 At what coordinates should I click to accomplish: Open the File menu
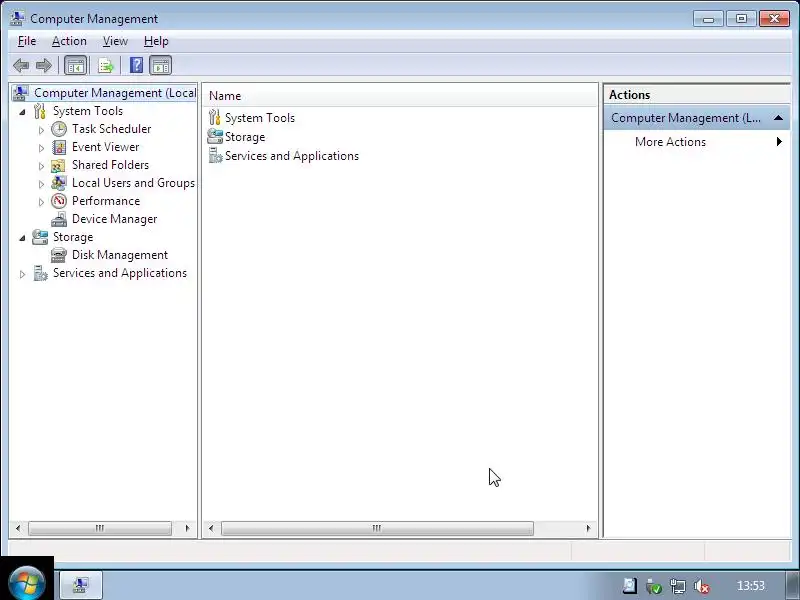[x=27, y=41]
